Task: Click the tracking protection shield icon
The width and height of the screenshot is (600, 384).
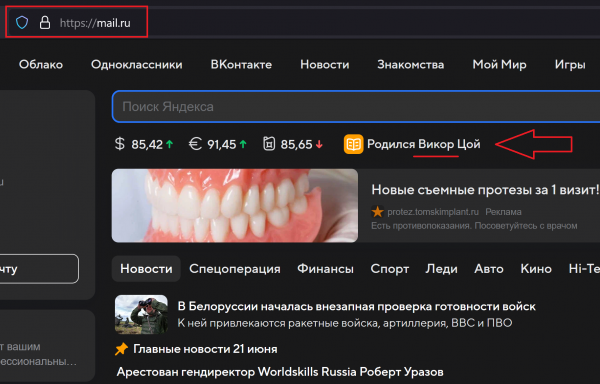Action: point(22,23)
